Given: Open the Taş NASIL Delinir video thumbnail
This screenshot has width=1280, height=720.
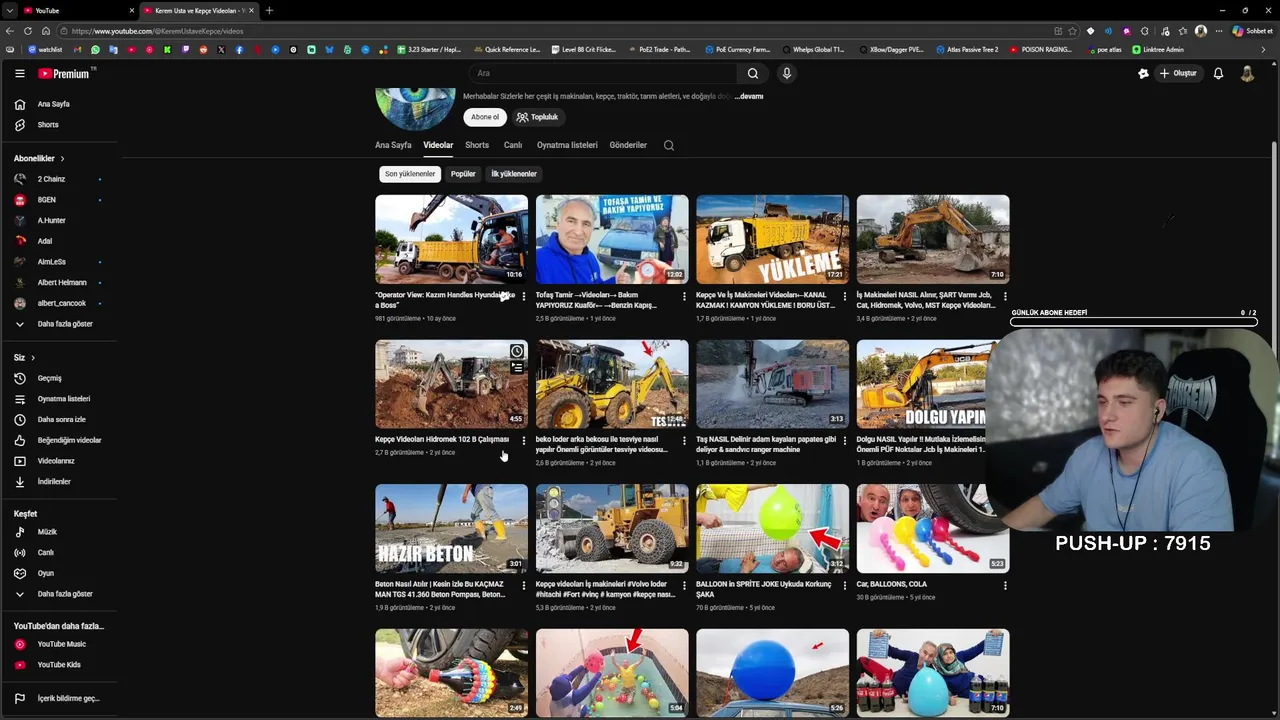Looking at the screenshot, I should tap(772, 384).
